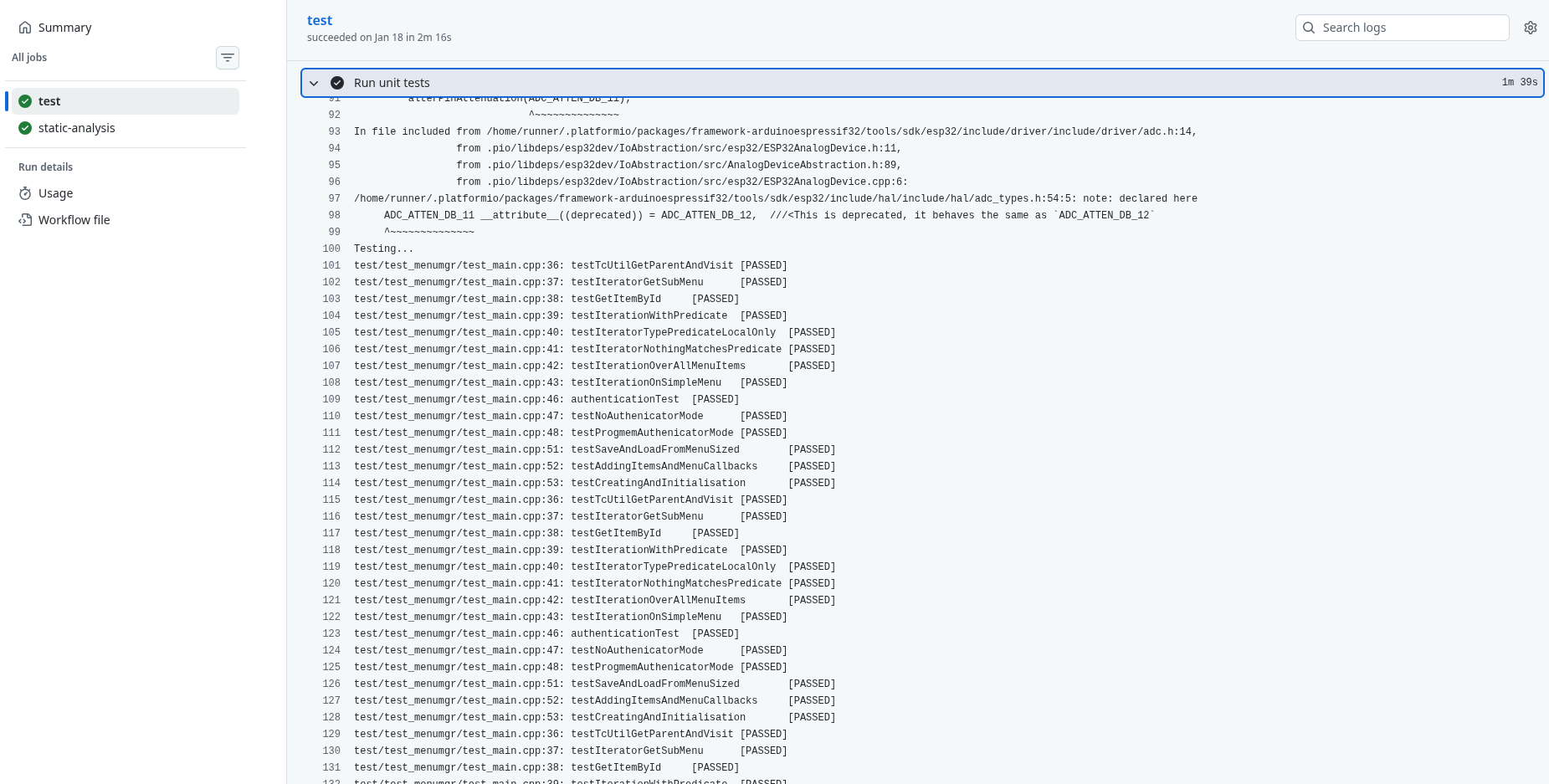Click the 1m 39s duration indicator
Image resolution: width=1549 pixels, height=784 pixels.
[1518, 83]
